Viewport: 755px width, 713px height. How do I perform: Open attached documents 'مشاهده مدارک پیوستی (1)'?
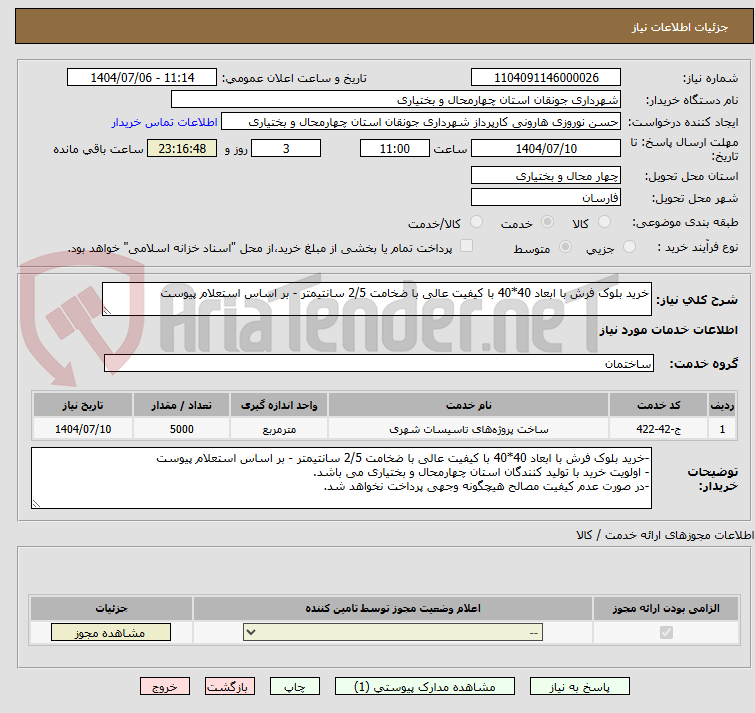[426, 687]
